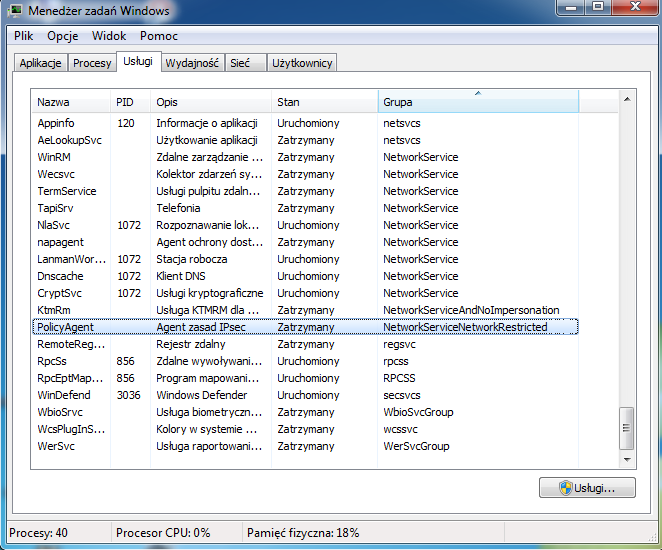Select the Wecsvc service row

click(305, 174)
